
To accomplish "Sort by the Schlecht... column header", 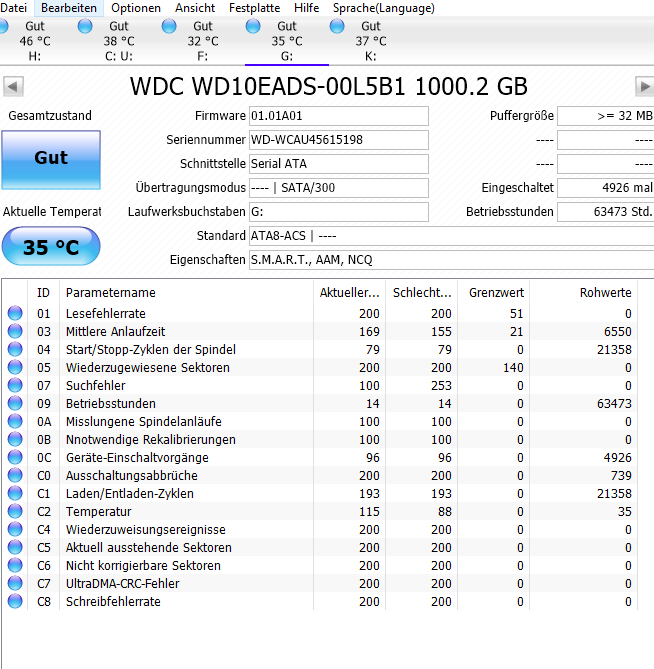I will (421, 293).
